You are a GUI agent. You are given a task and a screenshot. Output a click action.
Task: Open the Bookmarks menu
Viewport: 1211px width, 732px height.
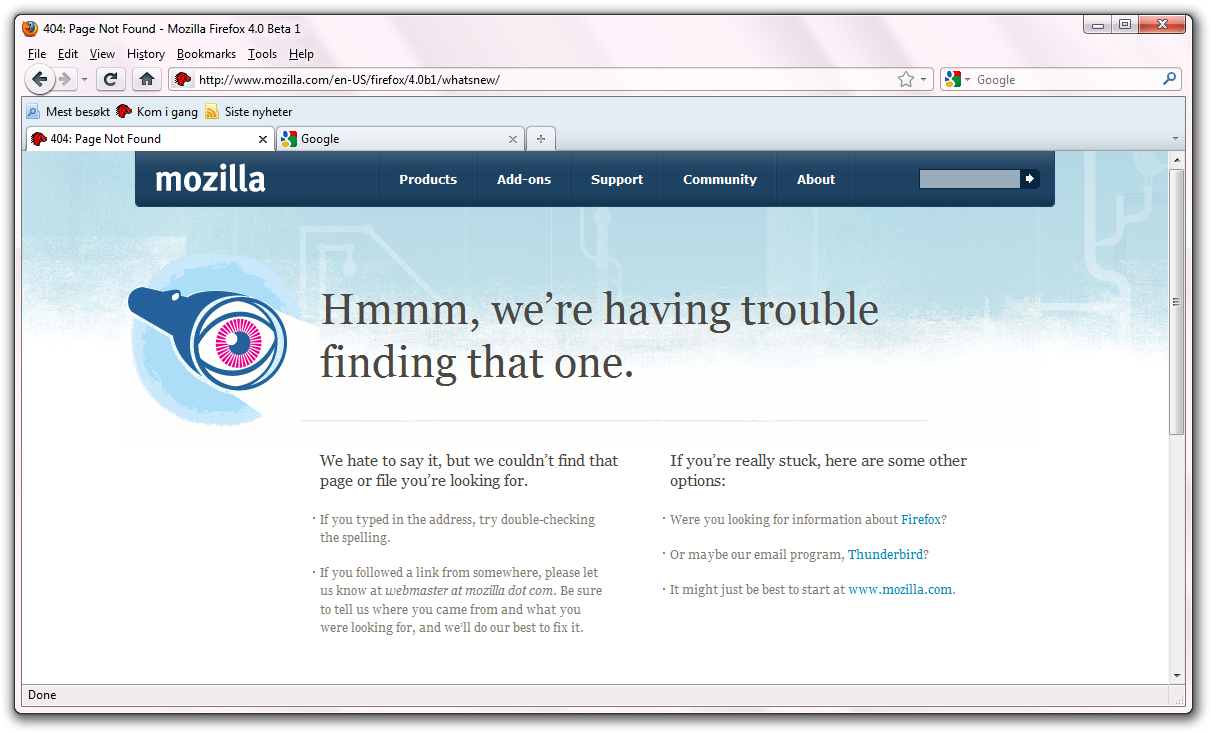pyautogui.click(x=207, y=54)
